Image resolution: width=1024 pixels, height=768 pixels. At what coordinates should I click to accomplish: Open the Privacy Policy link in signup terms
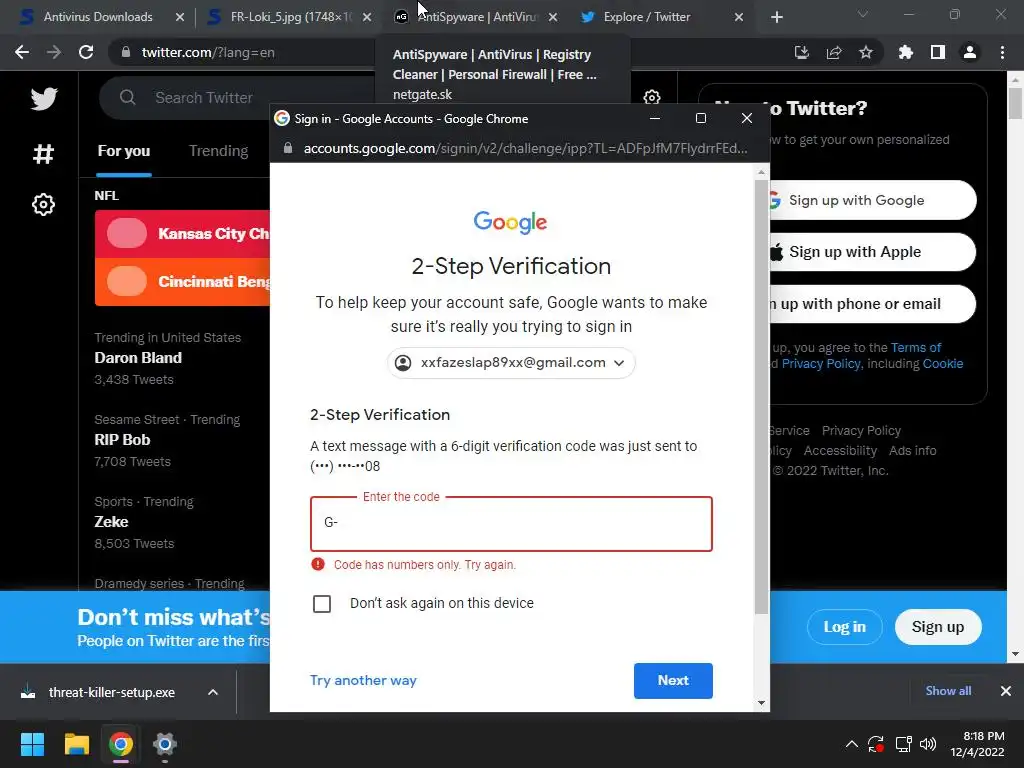tap(821, 364)
